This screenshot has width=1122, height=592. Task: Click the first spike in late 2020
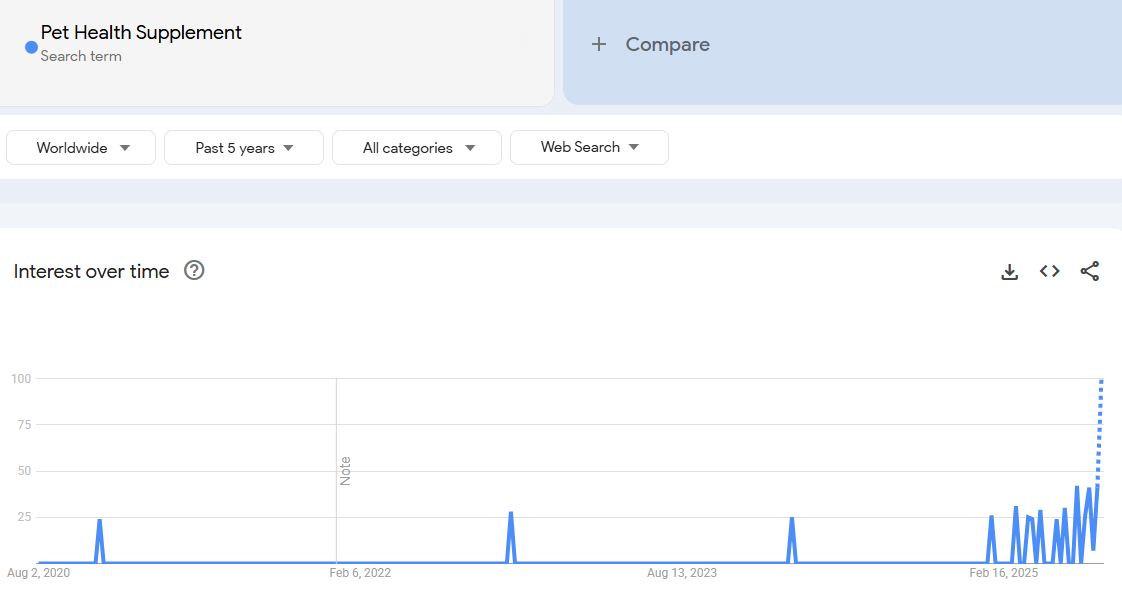click(99, 522)
